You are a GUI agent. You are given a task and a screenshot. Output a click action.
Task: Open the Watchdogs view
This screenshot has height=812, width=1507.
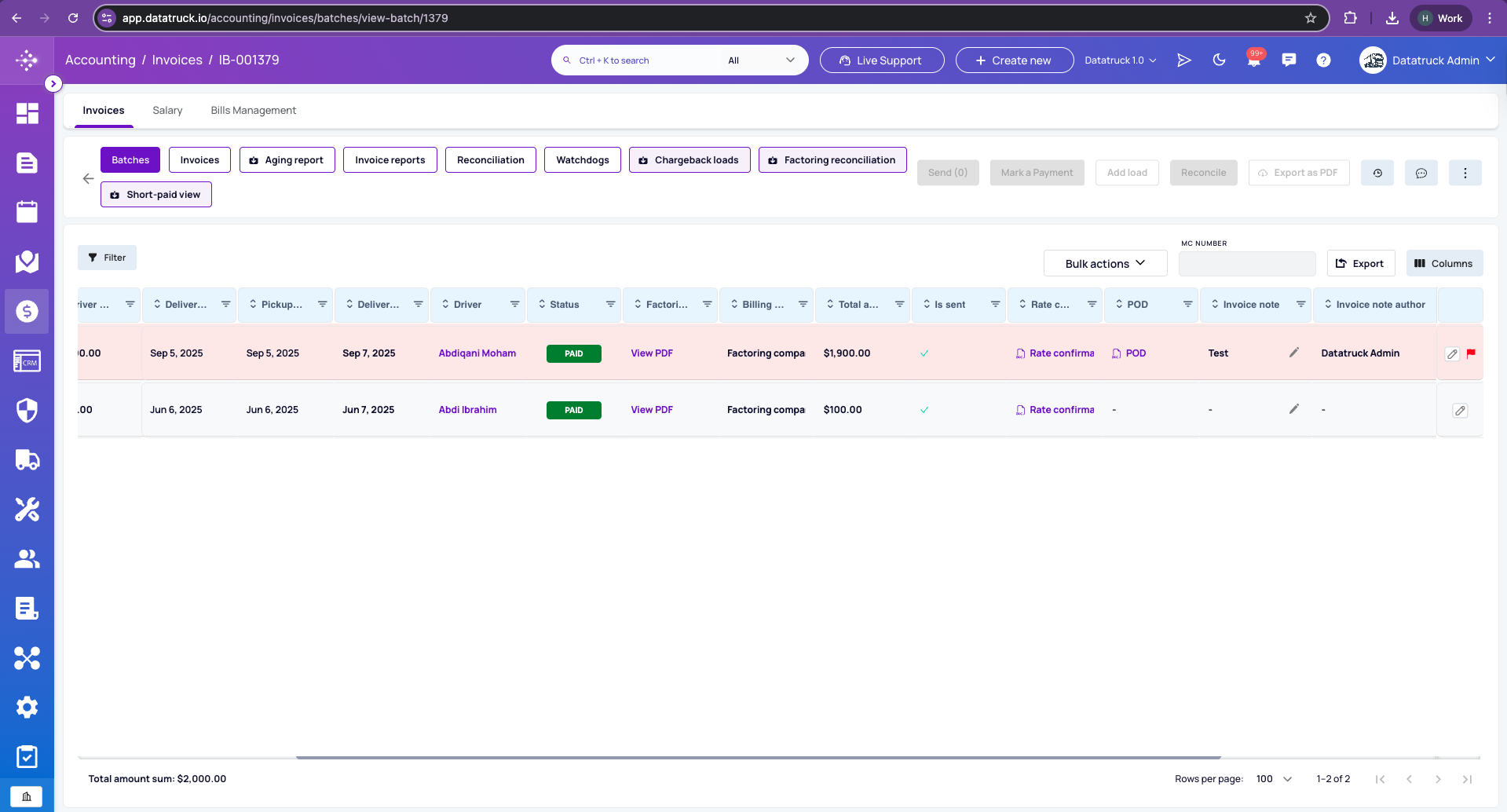(583, 160)
